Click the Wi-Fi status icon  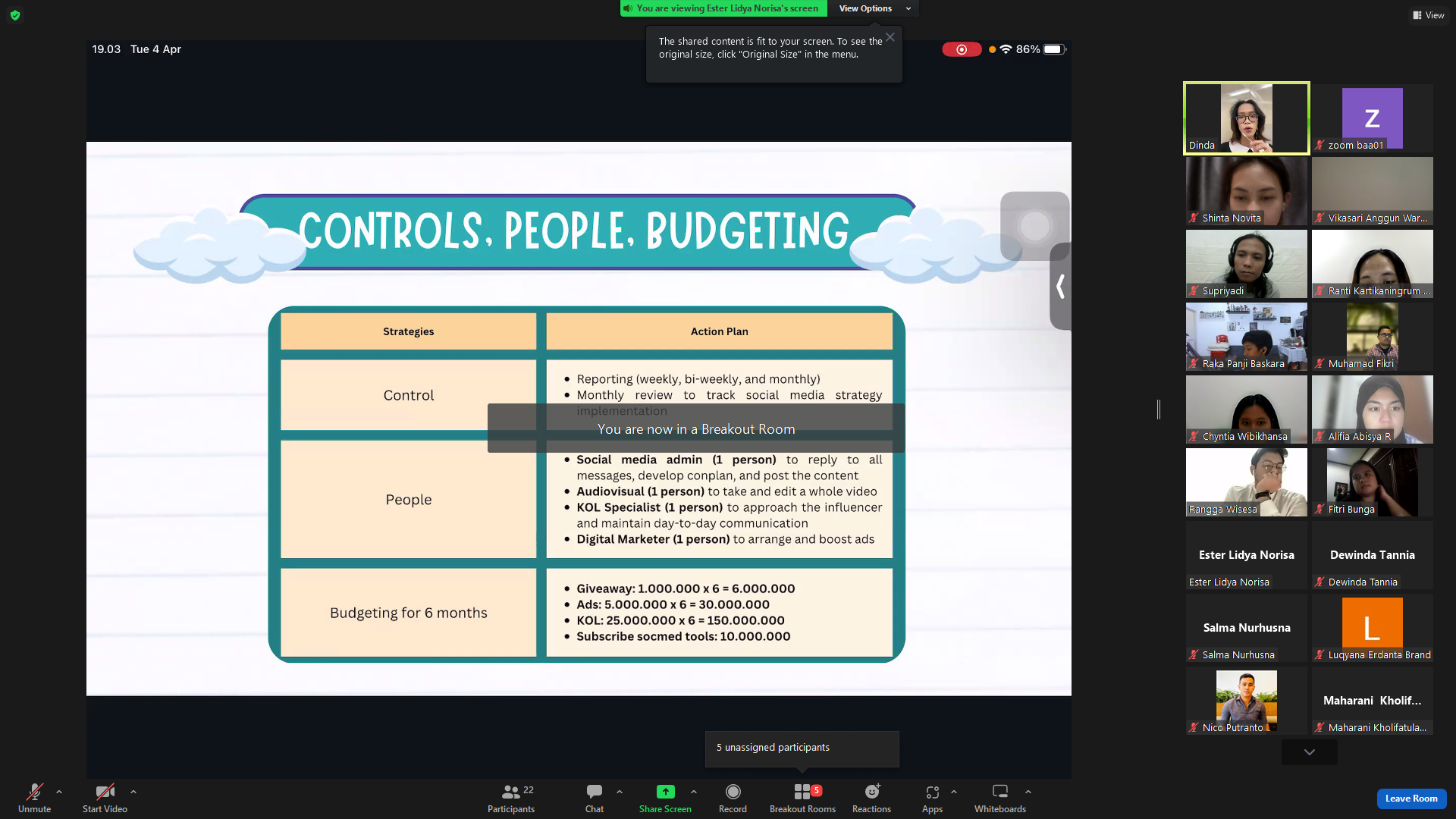(x=1006, y=49)
